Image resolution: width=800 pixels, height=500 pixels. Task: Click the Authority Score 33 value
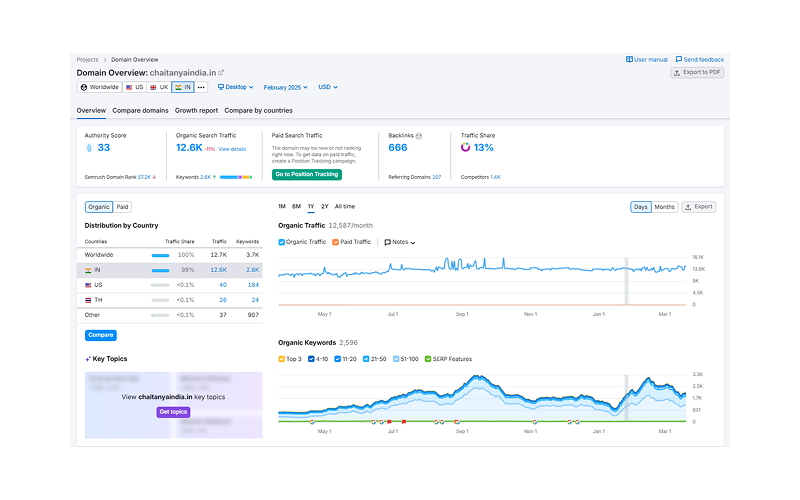coord(104,148)
